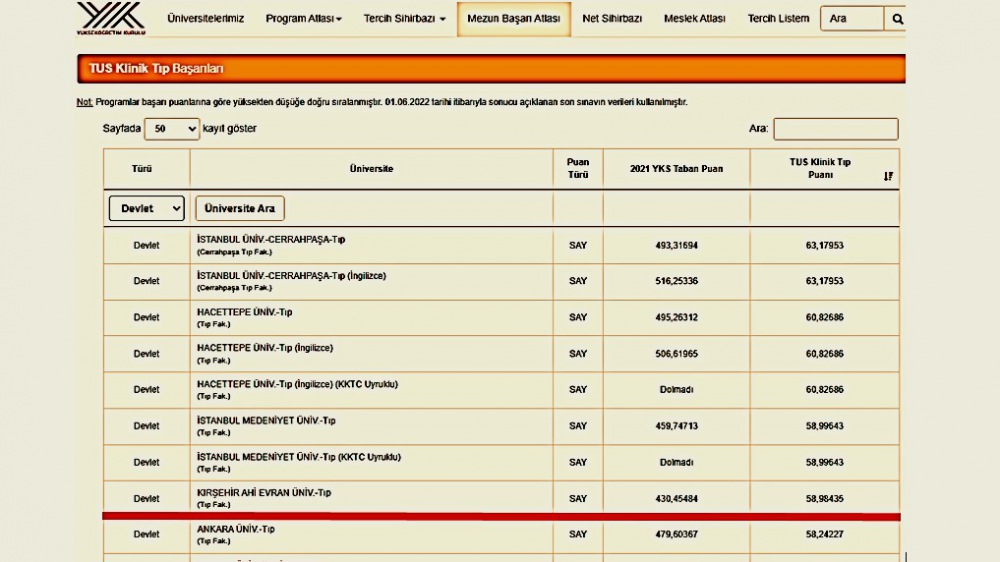Screen dimensions: 1000x562
Task: Click the YÖK logo
Action: 111,18
